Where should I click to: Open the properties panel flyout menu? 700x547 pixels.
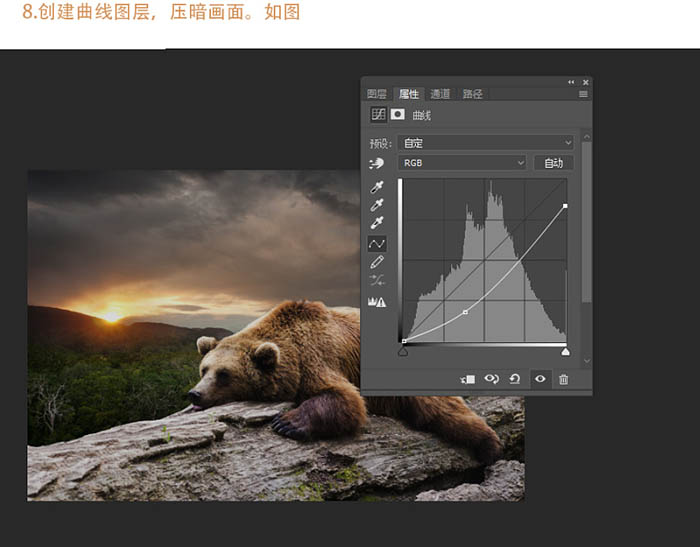click(583, 94)
